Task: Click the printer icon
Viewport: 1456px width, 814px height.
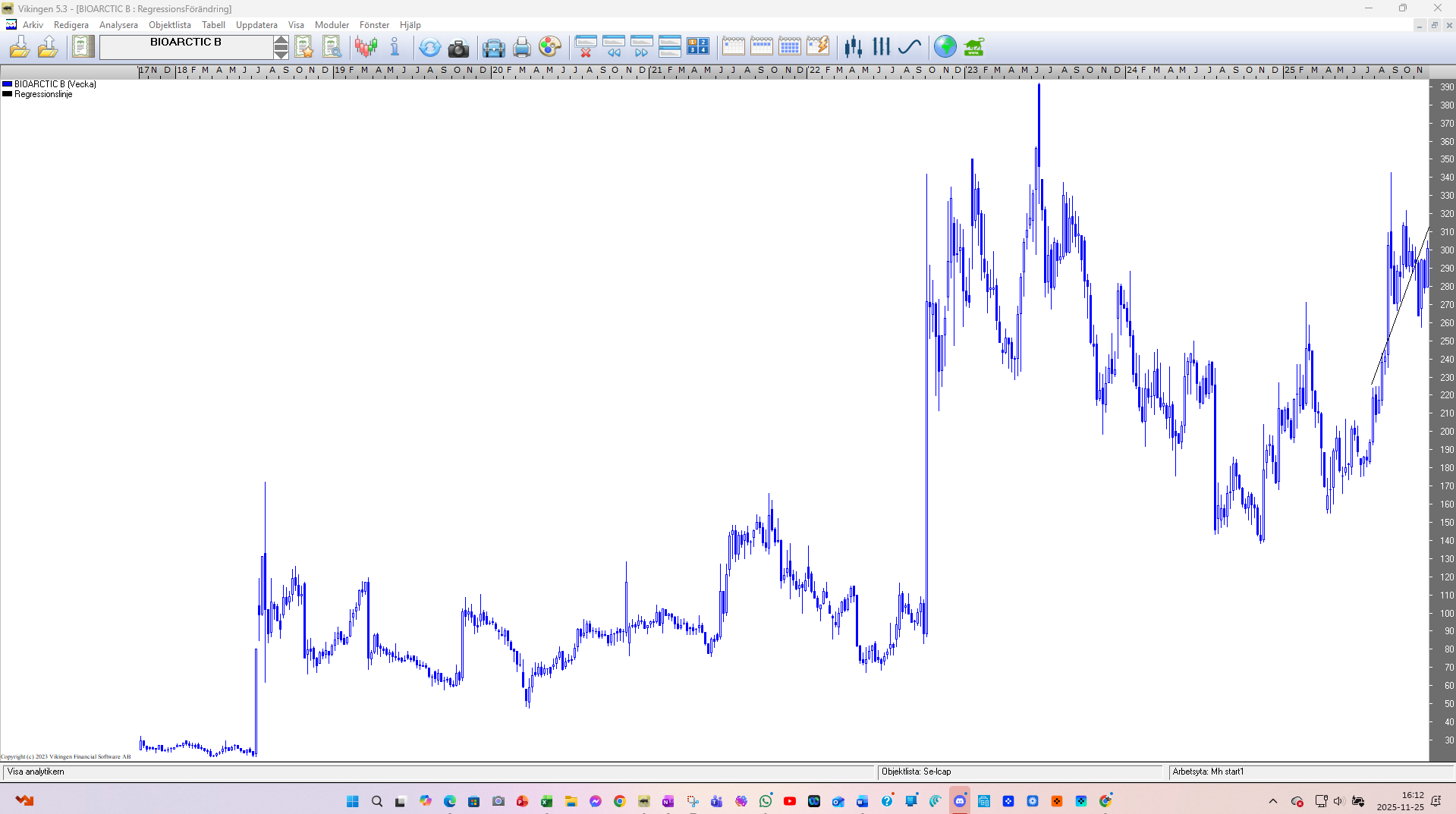Action: click(521, 48)
